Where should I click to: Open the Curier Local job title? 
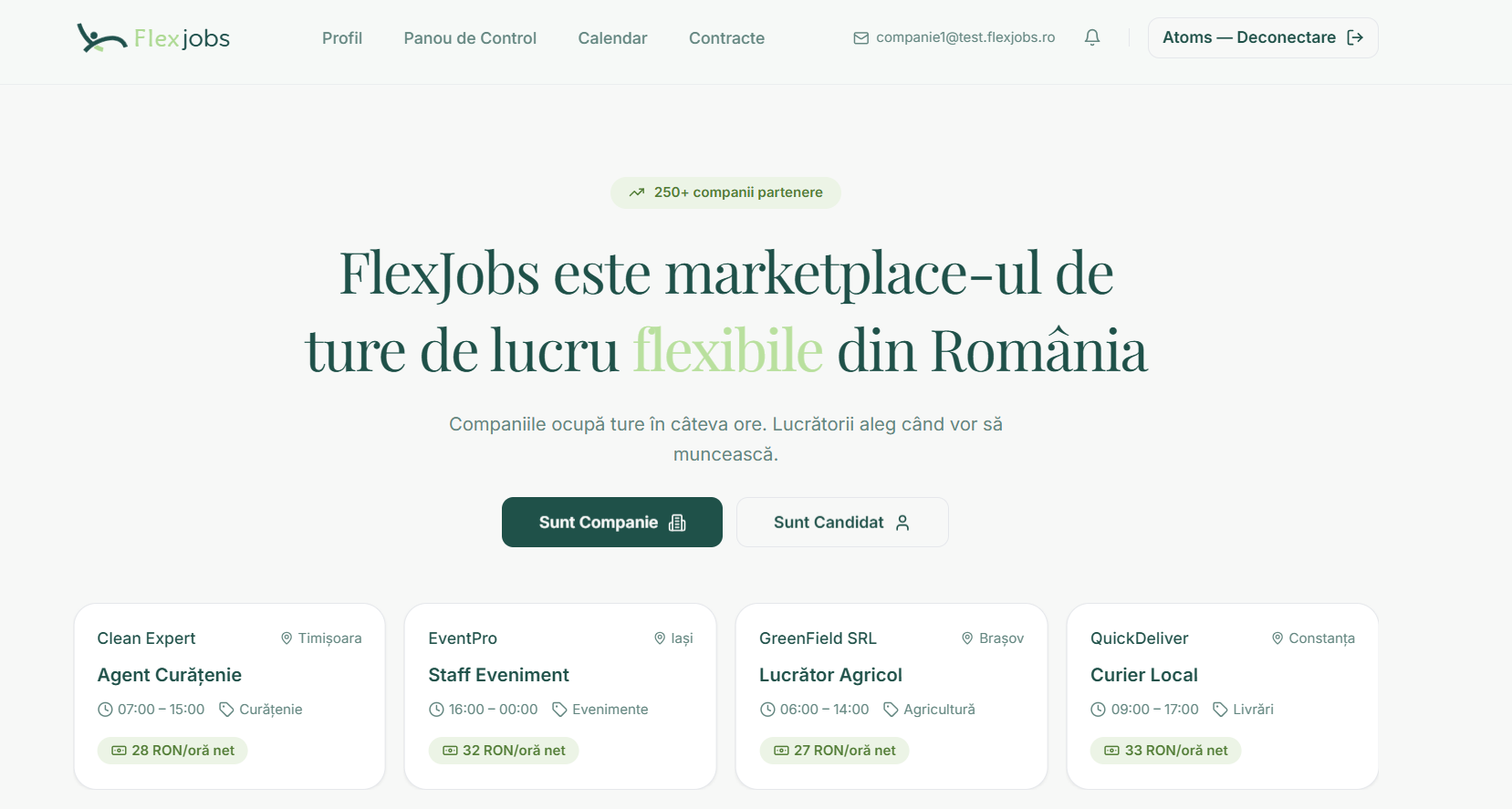point(1144,675)
